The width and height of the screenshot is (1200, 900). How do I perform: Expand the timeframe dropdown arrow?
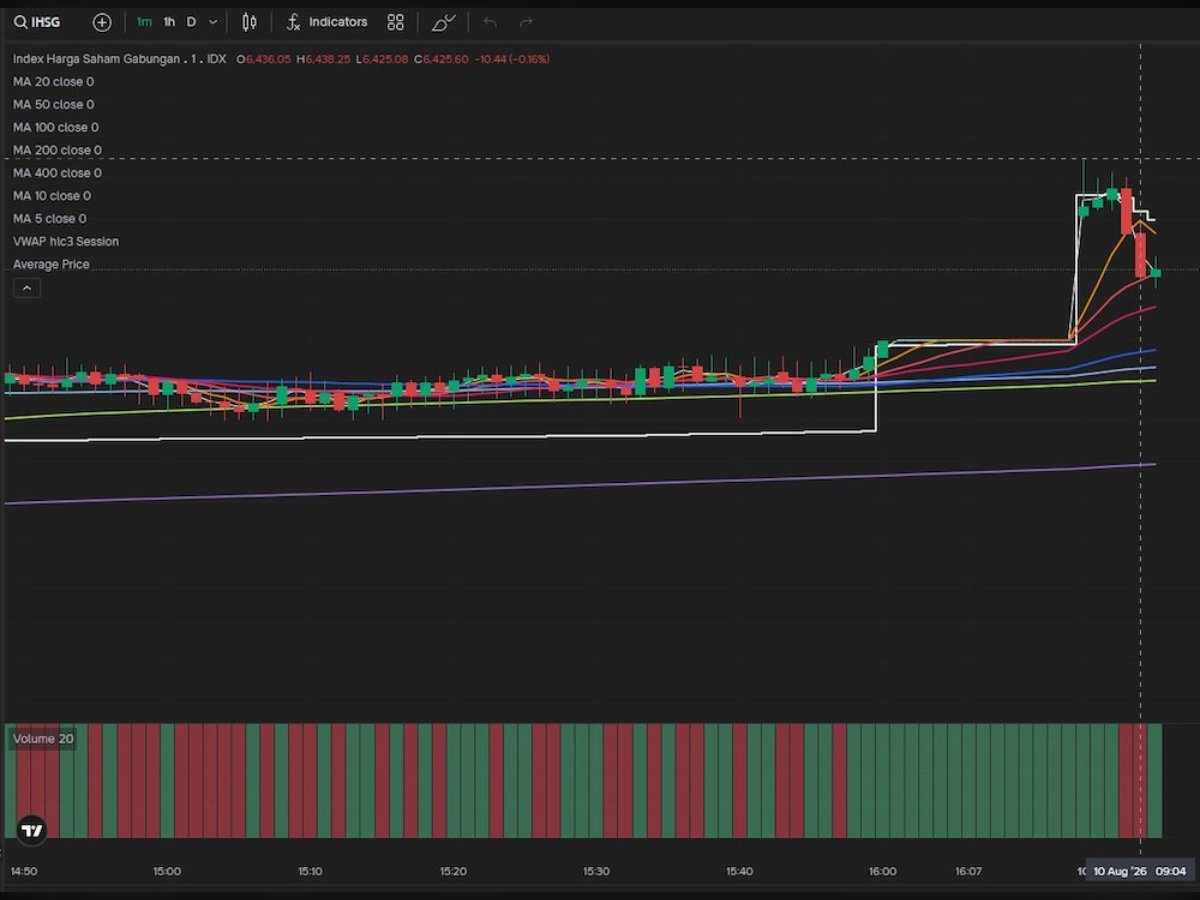coord(213,21)
